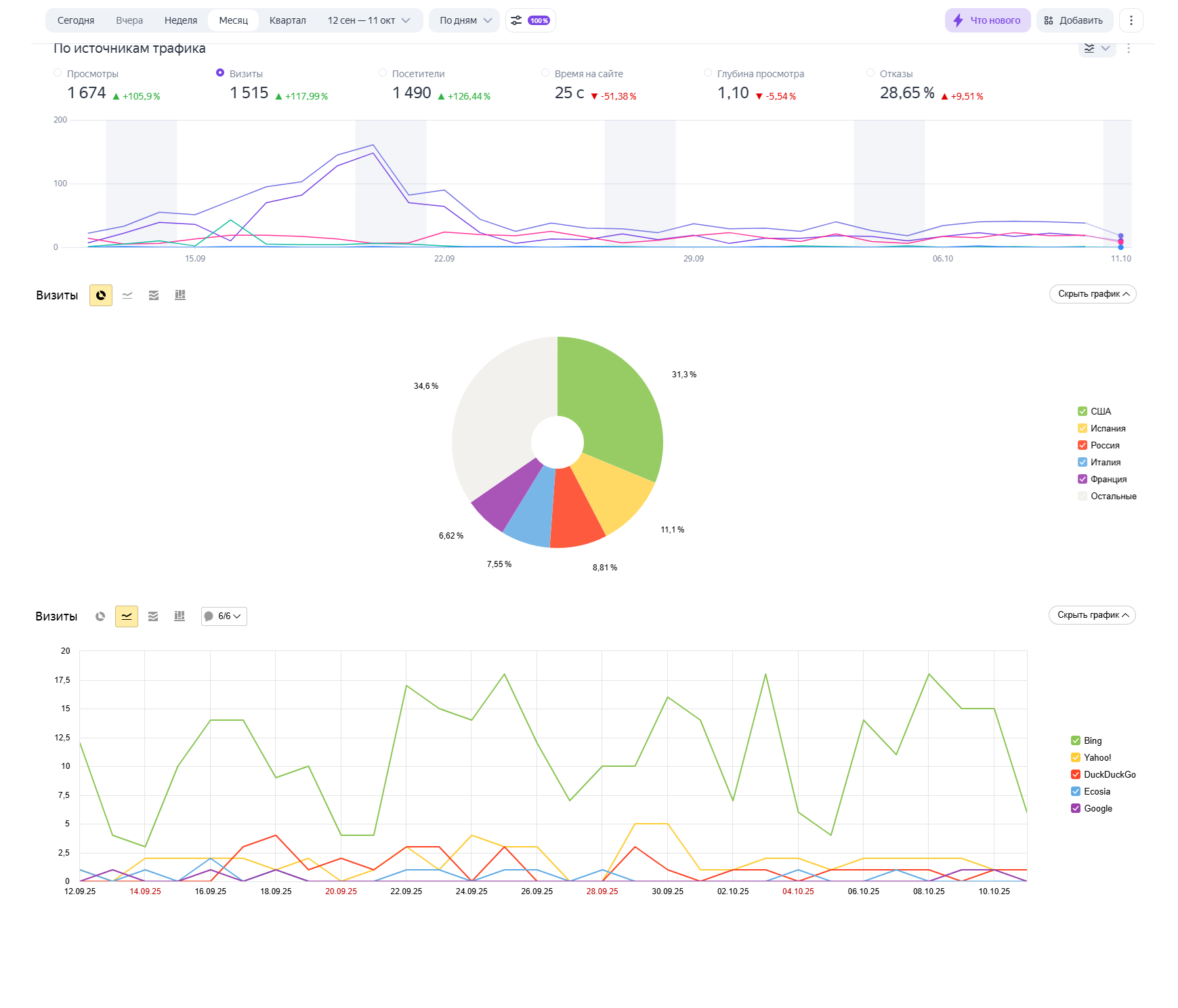Toggle the Россия legend checkbox
1178x1008 pixels.
click(x=1082, y=445)
